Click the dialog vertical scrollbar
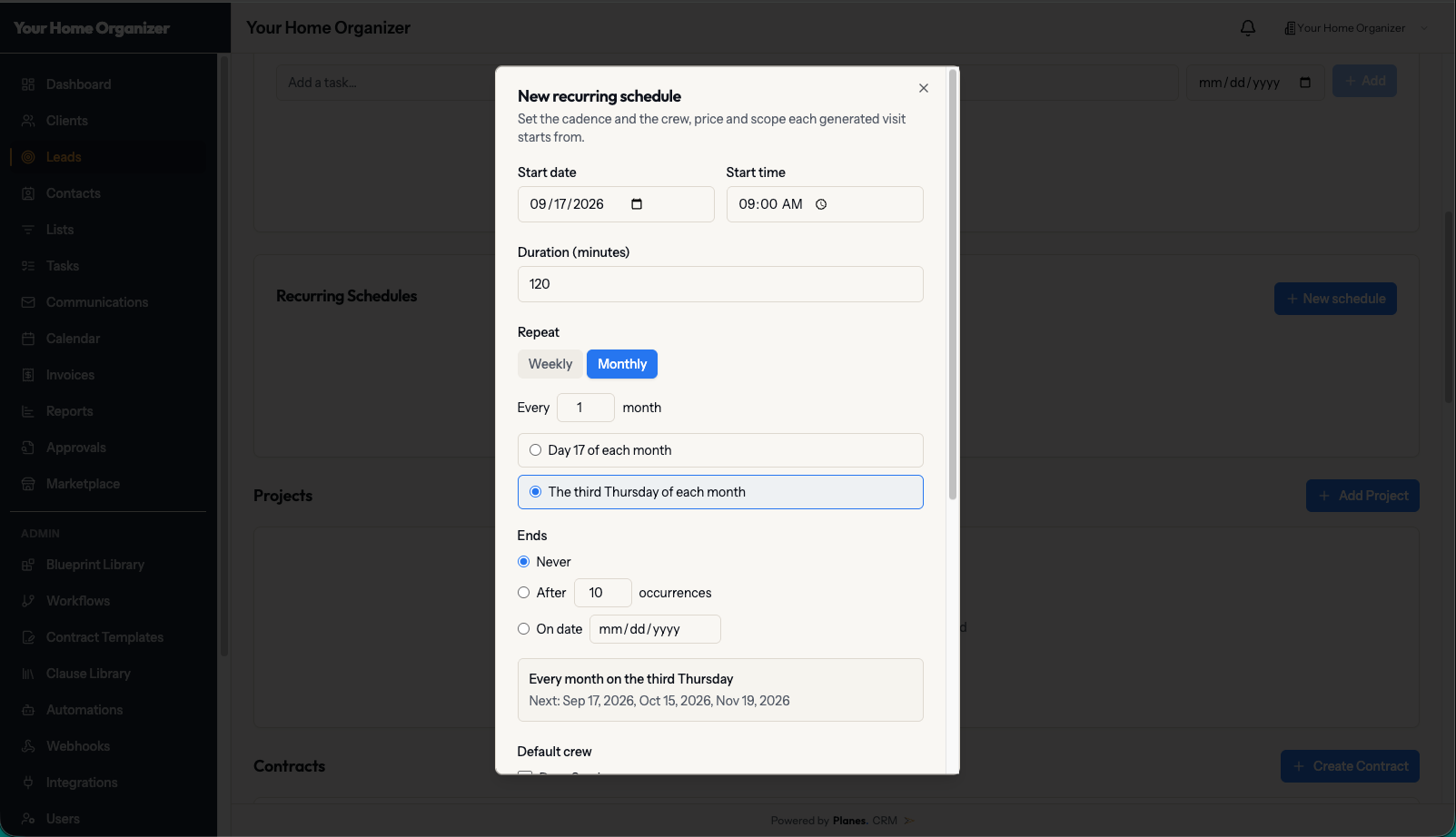The height and width of the screenshot is (837, 1456). click(x=953, y=284)
